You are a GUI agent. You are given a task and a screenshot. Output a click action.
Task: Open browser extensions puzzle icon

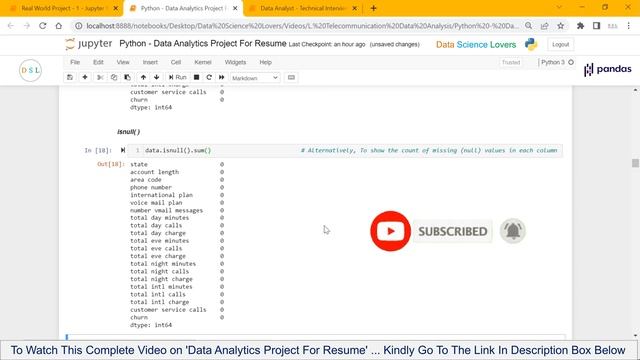pos(580,26)
